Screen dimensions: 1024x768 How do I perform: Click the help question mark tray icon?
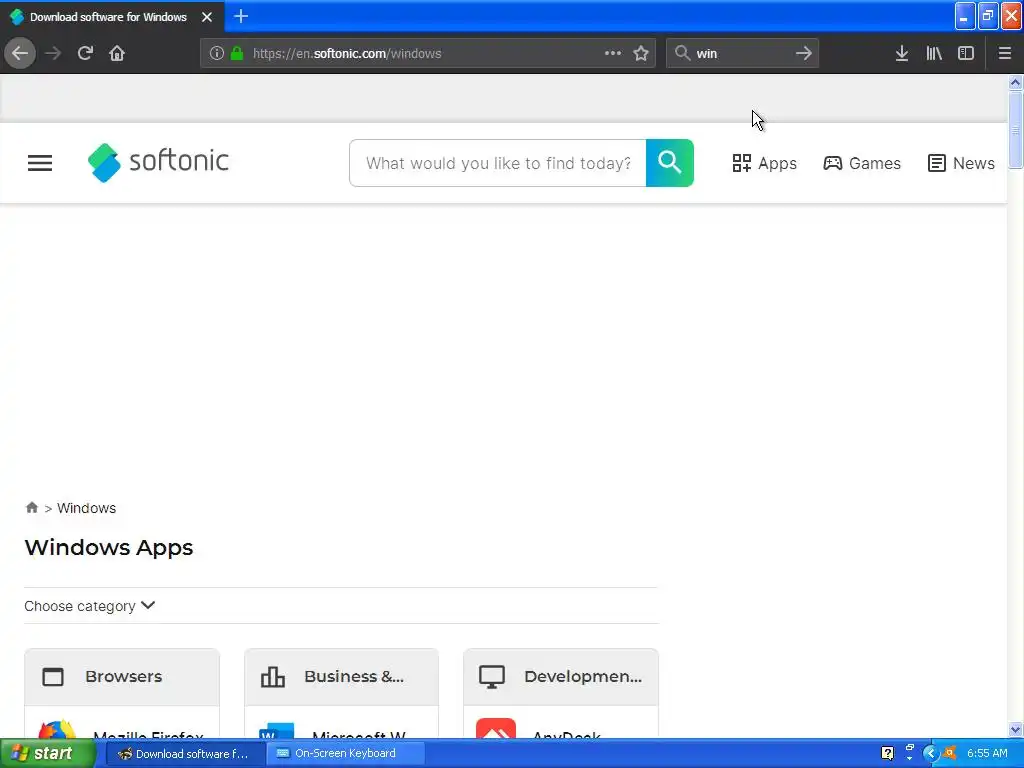coord(887,754)
